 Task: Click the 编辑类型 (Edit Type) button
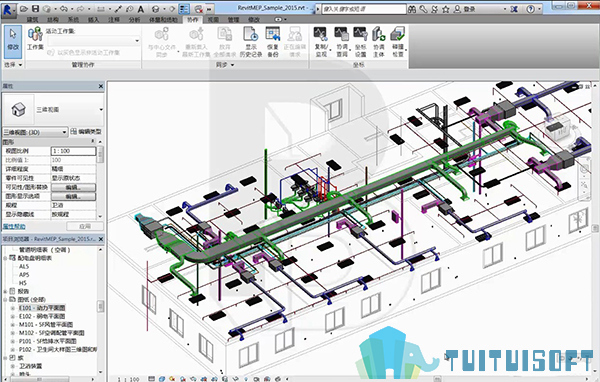pyautogui.click(x=86, y=132)
